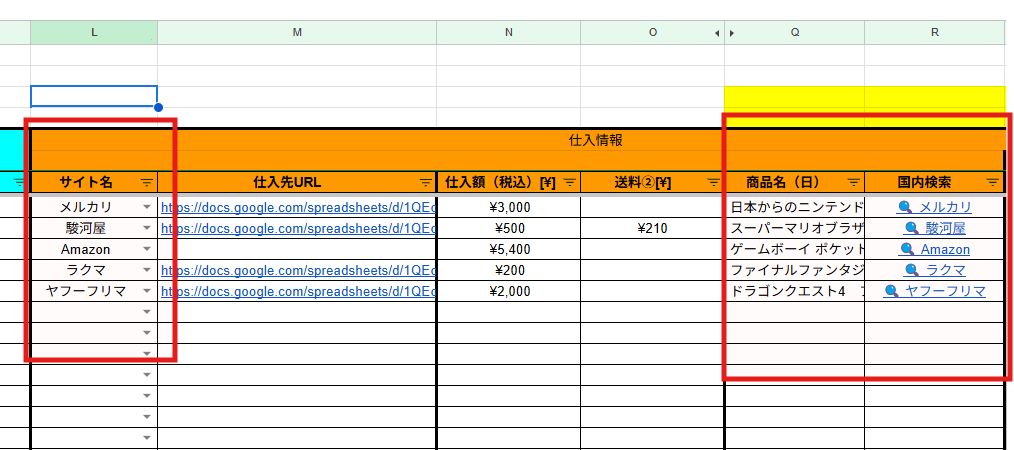Select the 日本からのニンテンド product name cell

pos(795,208)
